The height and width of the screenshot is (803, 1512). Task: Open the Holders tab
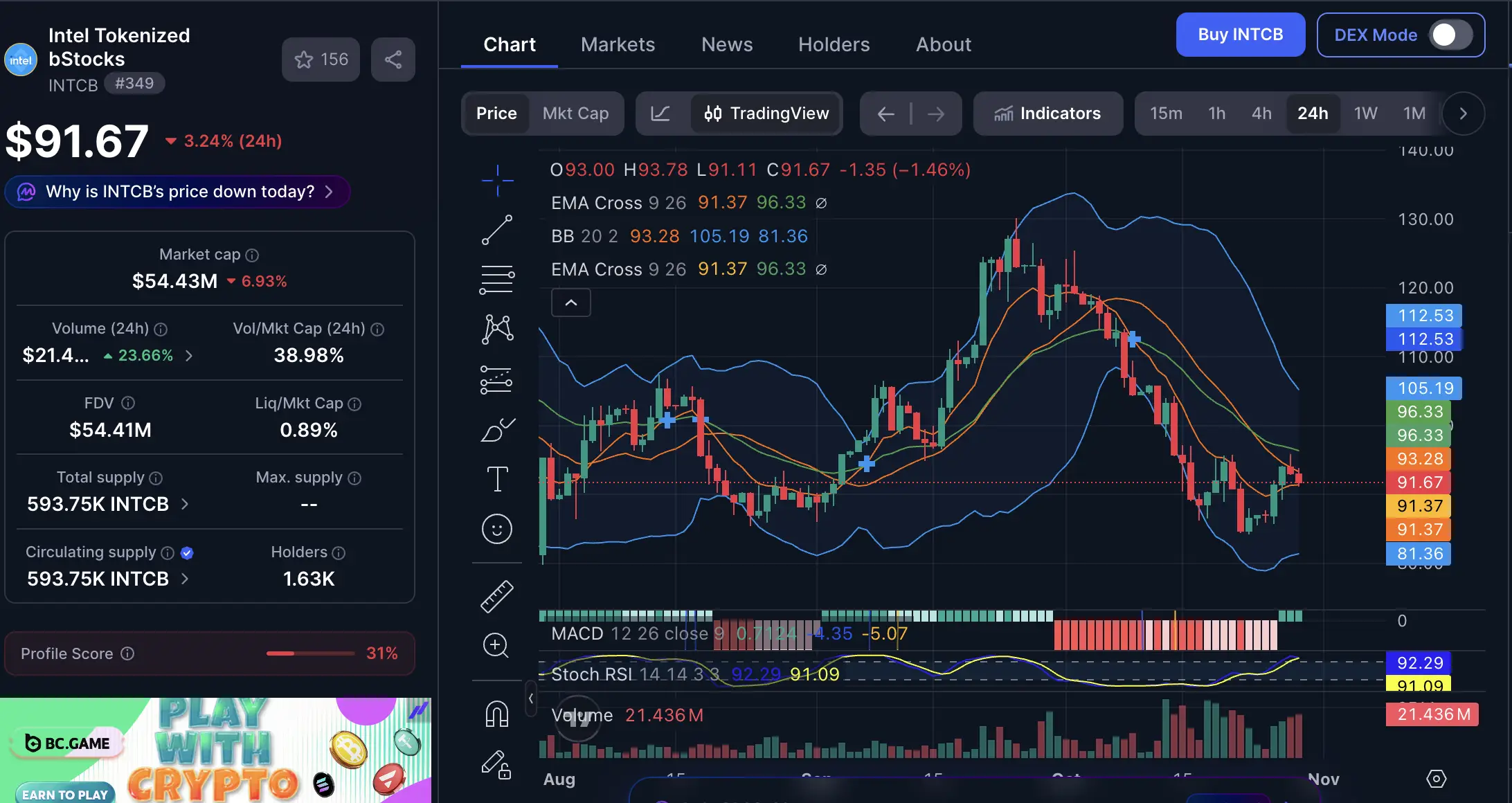coord(834,44)
